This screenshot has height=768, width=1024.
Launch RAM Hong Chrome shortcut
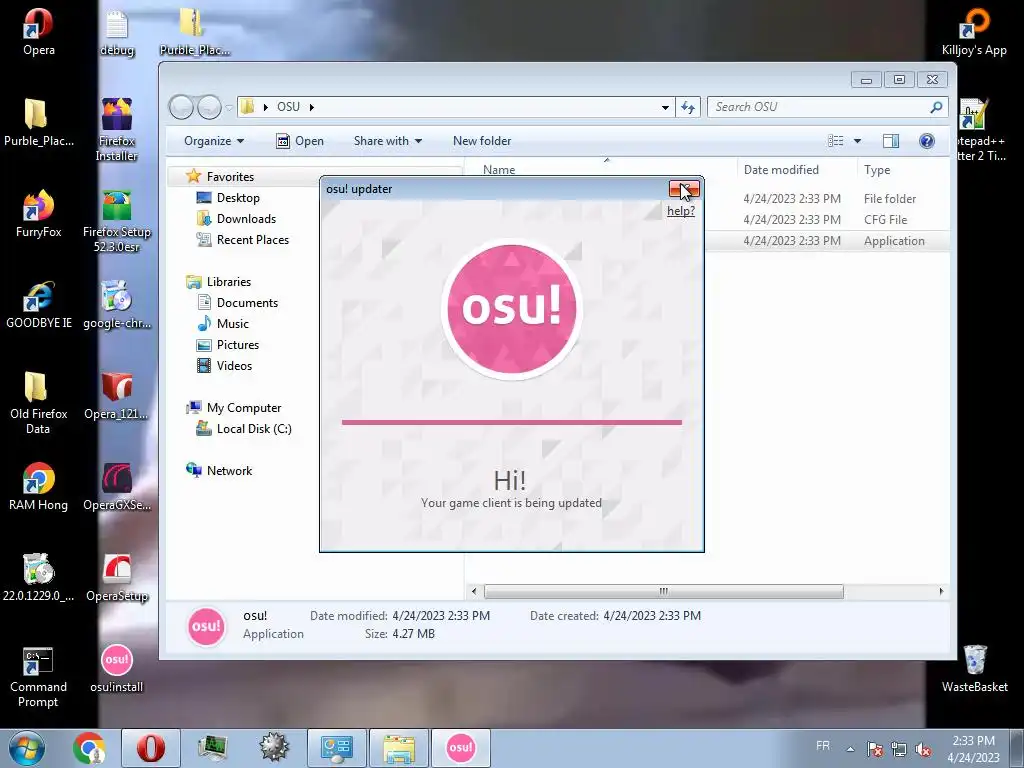point(39,487)
